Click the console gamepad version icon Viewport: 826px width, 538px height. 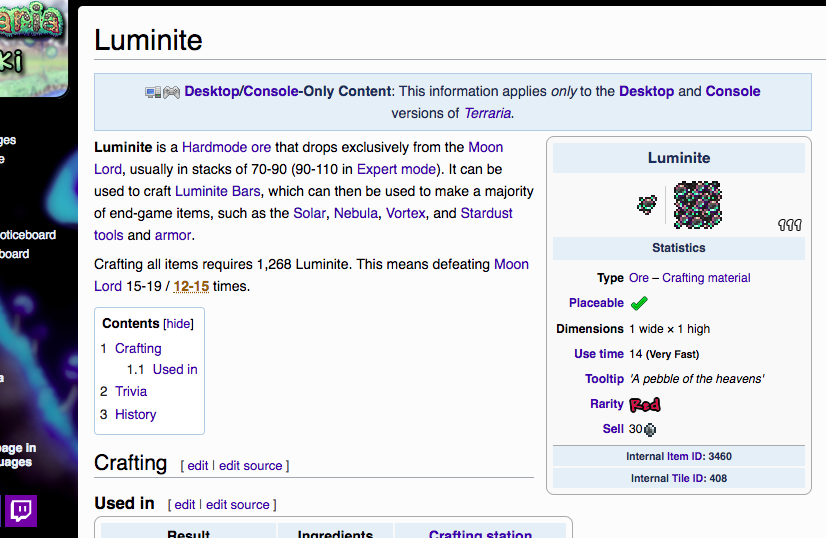click(171, 92)
